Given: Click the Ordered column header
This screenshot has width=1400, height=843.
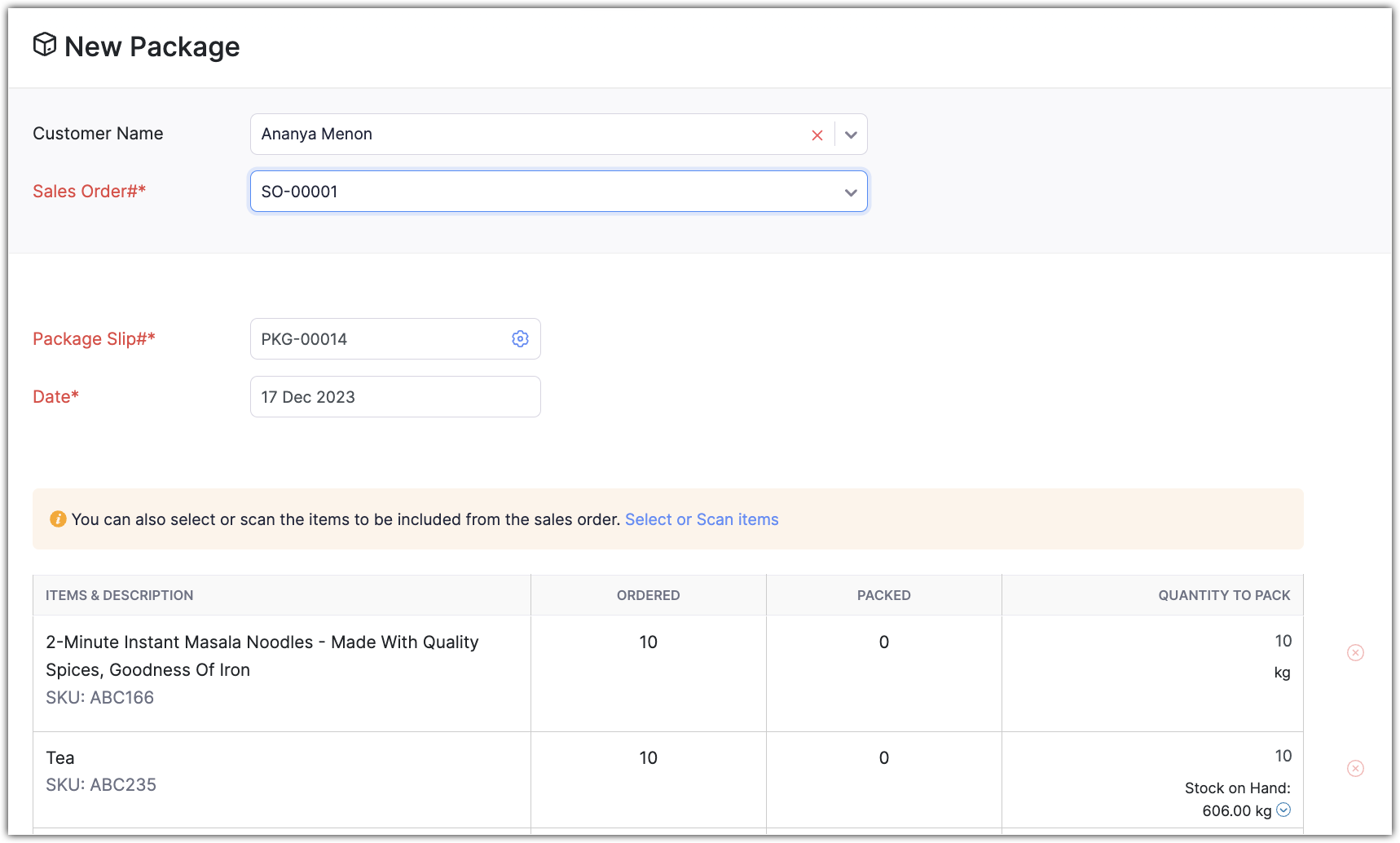Looking at the screenshot, I should point(648,595).
